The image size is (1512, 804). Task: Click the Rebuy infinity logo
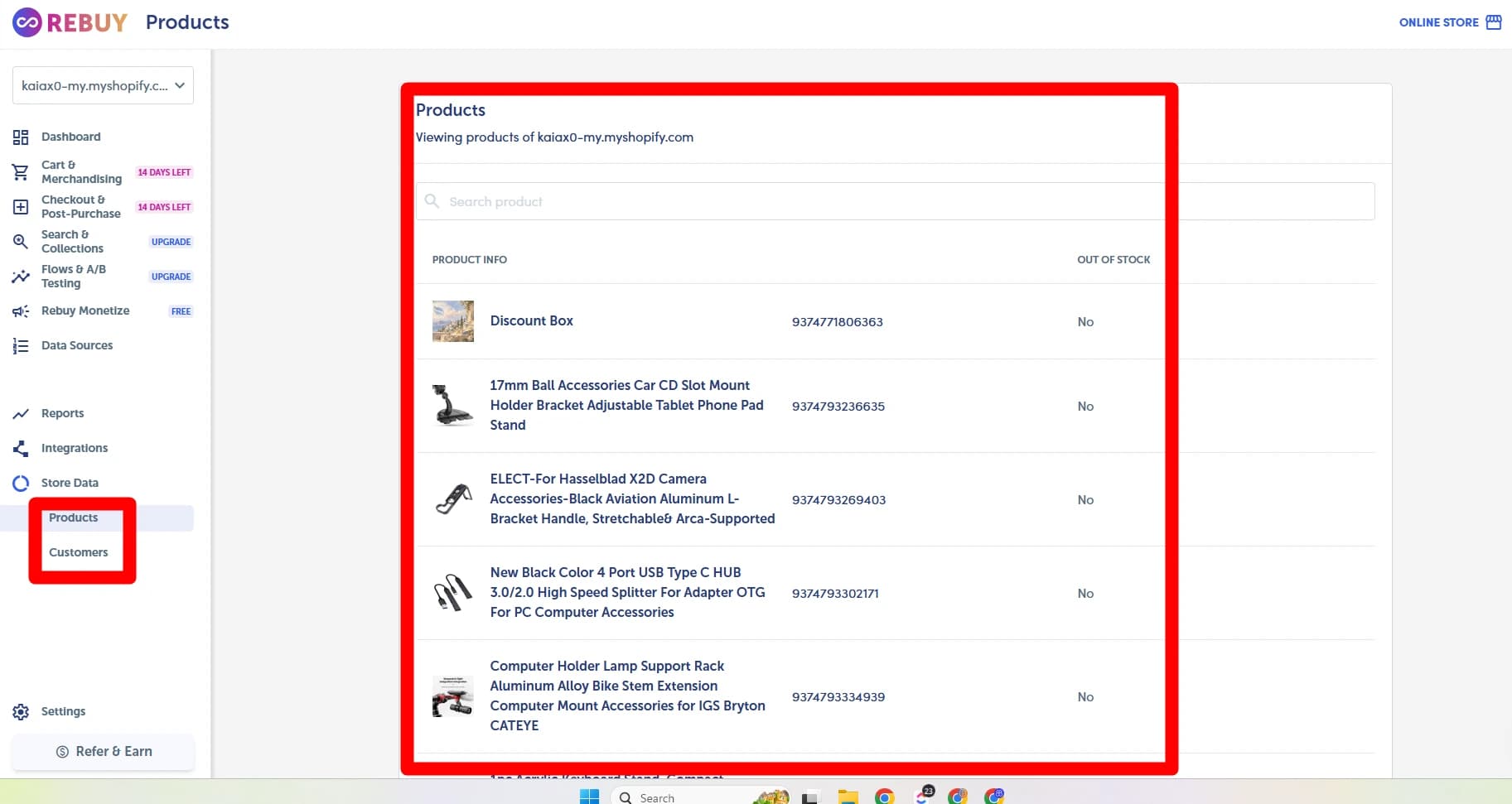click(x=27, y=22)
